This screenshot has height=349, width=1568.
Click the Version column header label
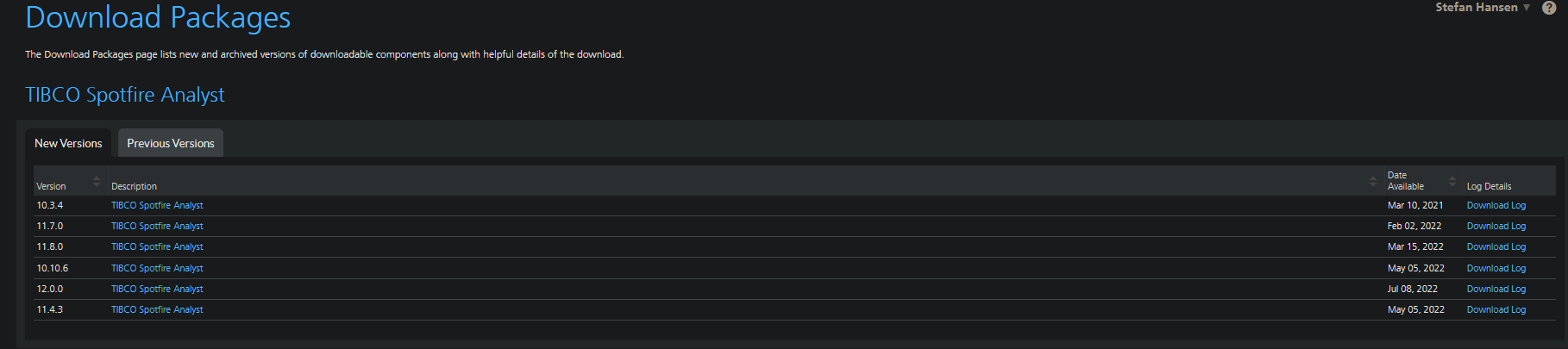point(51,186)
